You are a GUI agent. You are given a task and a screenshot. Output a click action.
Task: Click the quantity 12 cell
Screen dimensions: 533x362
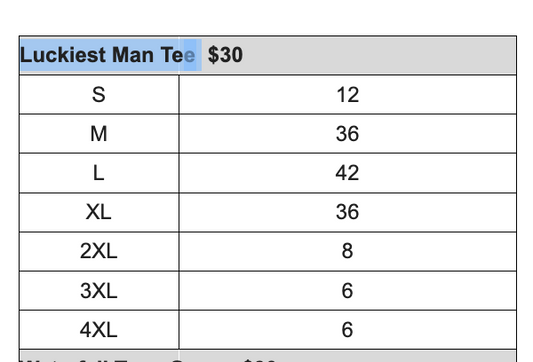point(348,95)
